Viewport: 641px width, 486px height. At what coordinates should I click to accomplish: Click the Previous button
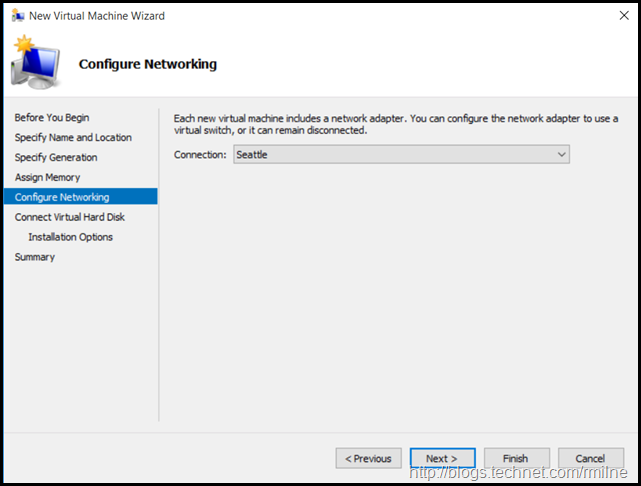[x=368, y=458]
